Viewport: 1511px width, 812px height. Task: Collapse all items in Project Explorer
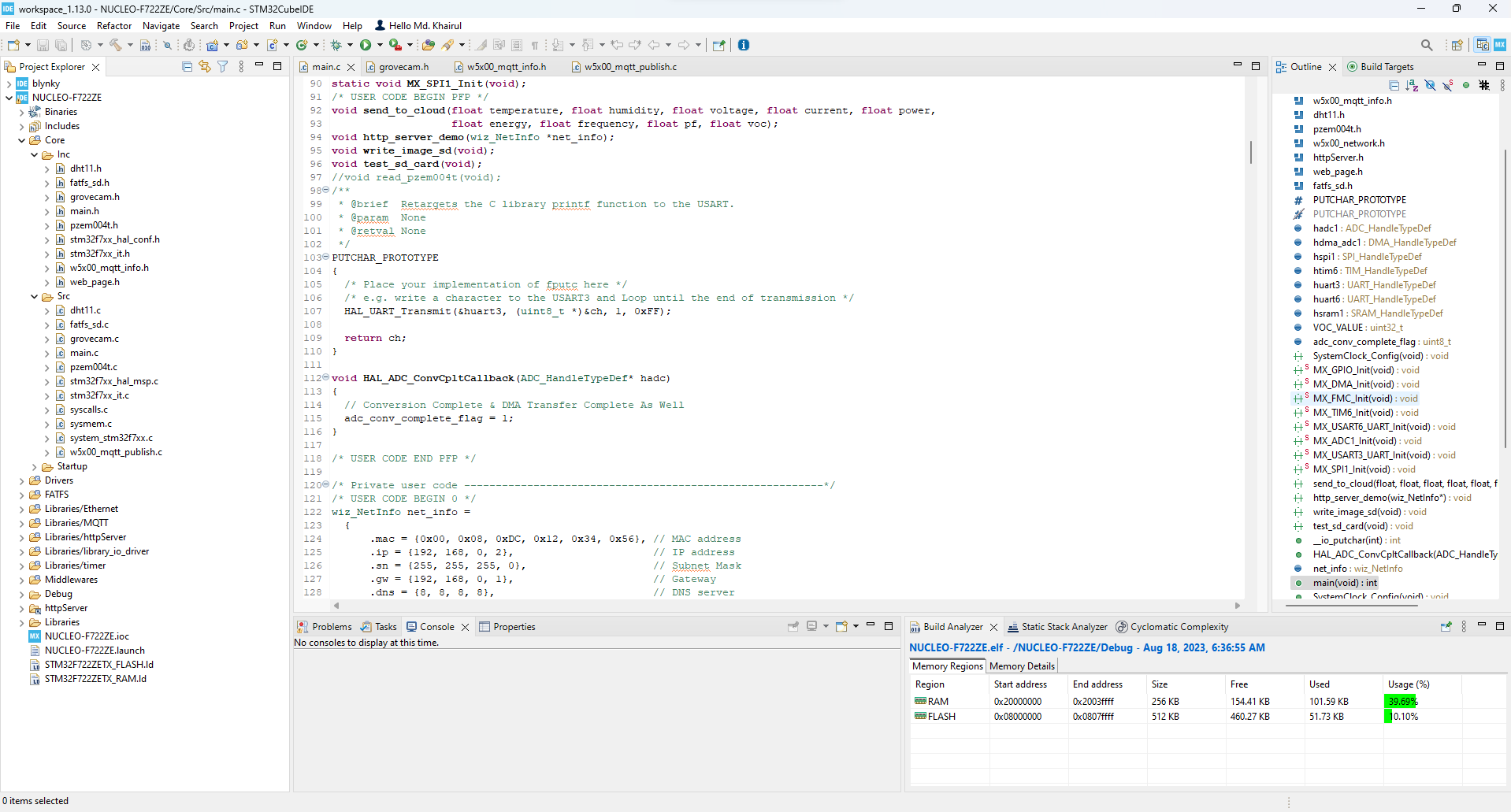pos(187,66)
